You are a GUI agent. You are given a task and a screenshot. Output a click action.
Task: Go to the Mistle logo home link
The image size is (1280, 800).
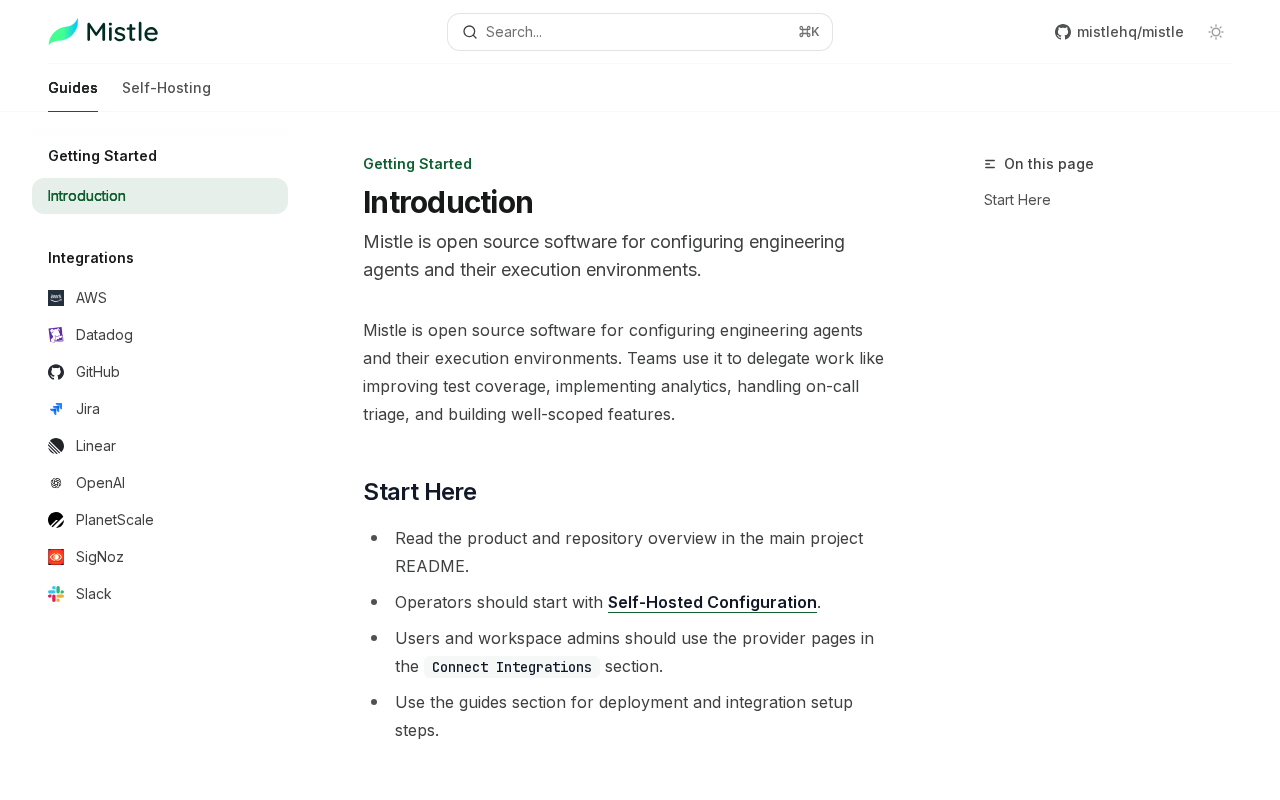pyautogui.click(x=103, y=32)
